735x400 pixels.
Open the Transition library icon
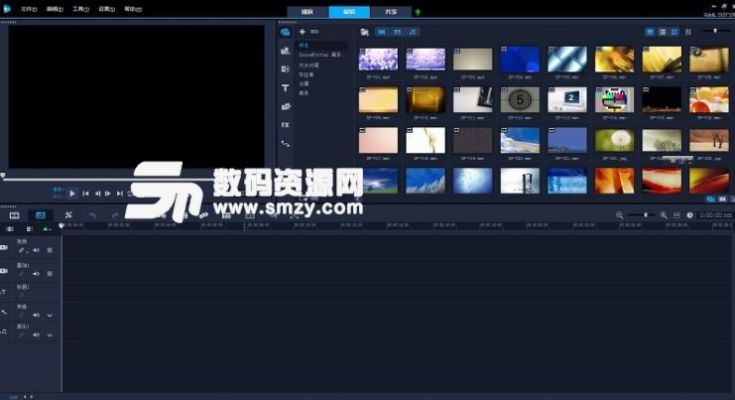click(285, 69)
